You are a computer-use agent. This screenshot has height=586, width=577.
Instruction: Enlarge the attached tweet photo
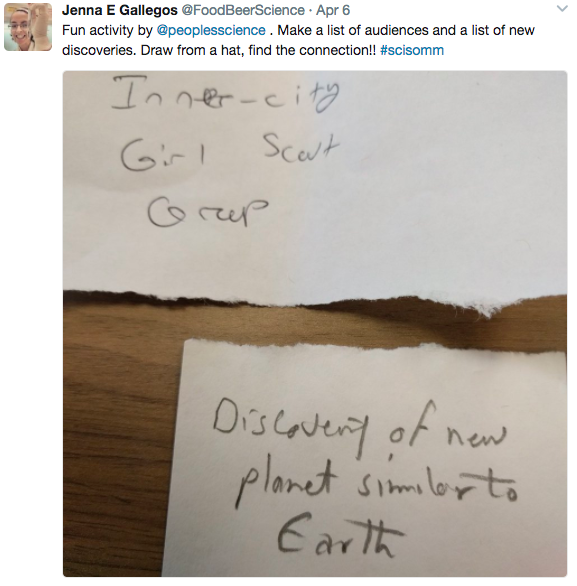[315, 324]
